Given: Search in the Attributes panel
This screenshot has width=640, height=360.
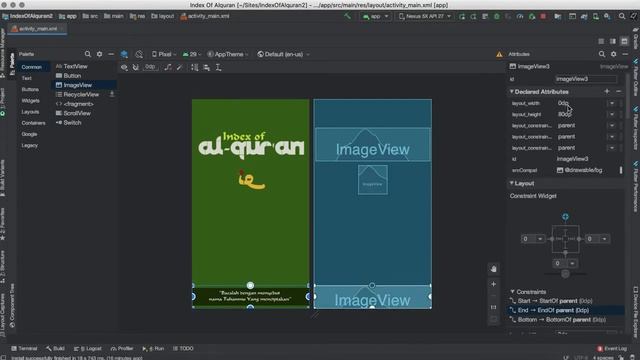Looking at the screenshot, I should pos(602,54).
